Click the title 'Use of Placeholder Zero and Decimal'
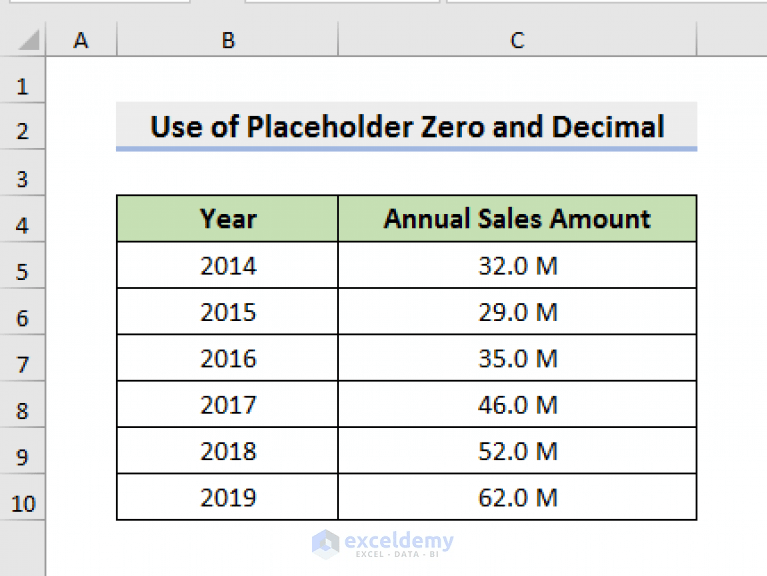This screenshot has height=576, width=767. pos(406,126)
